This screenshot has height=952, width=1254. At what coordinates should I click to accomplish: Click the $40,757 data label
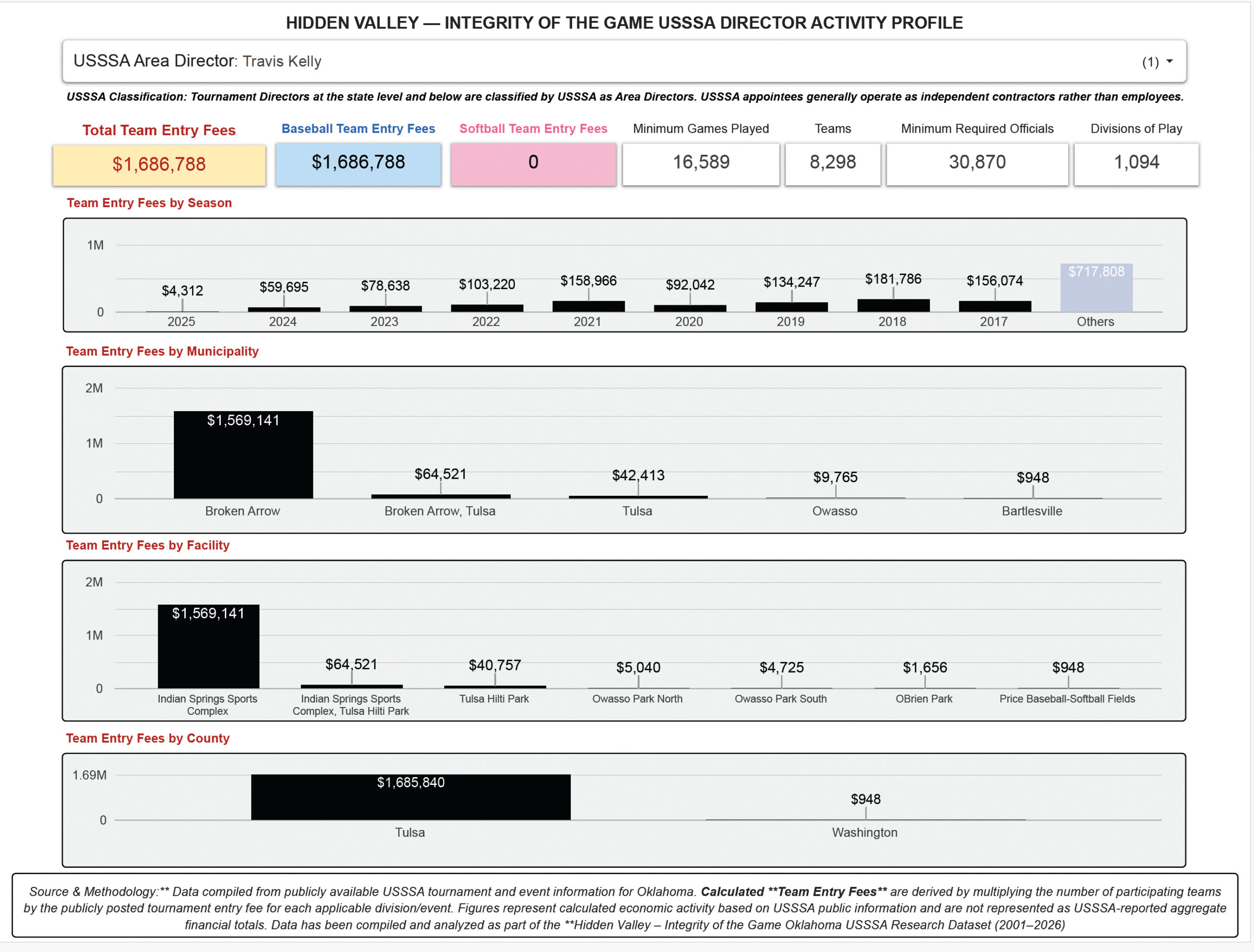[x=495, y=665]
